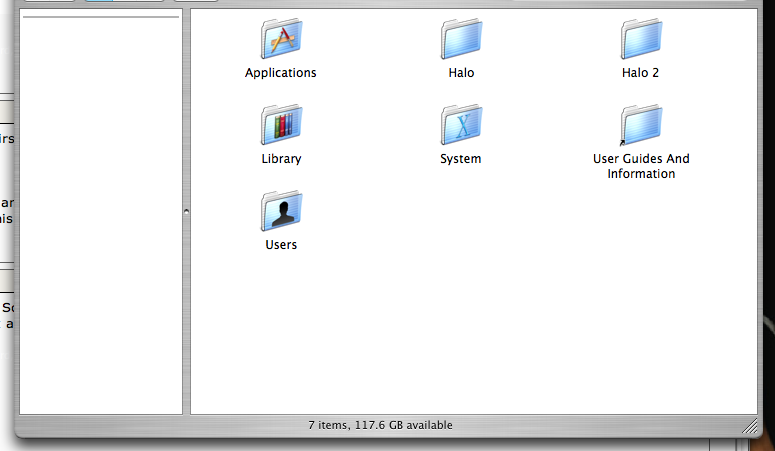Click the User Guides And Information label
Viewport: 775px width, 451px height.
[x=641, y=166]
